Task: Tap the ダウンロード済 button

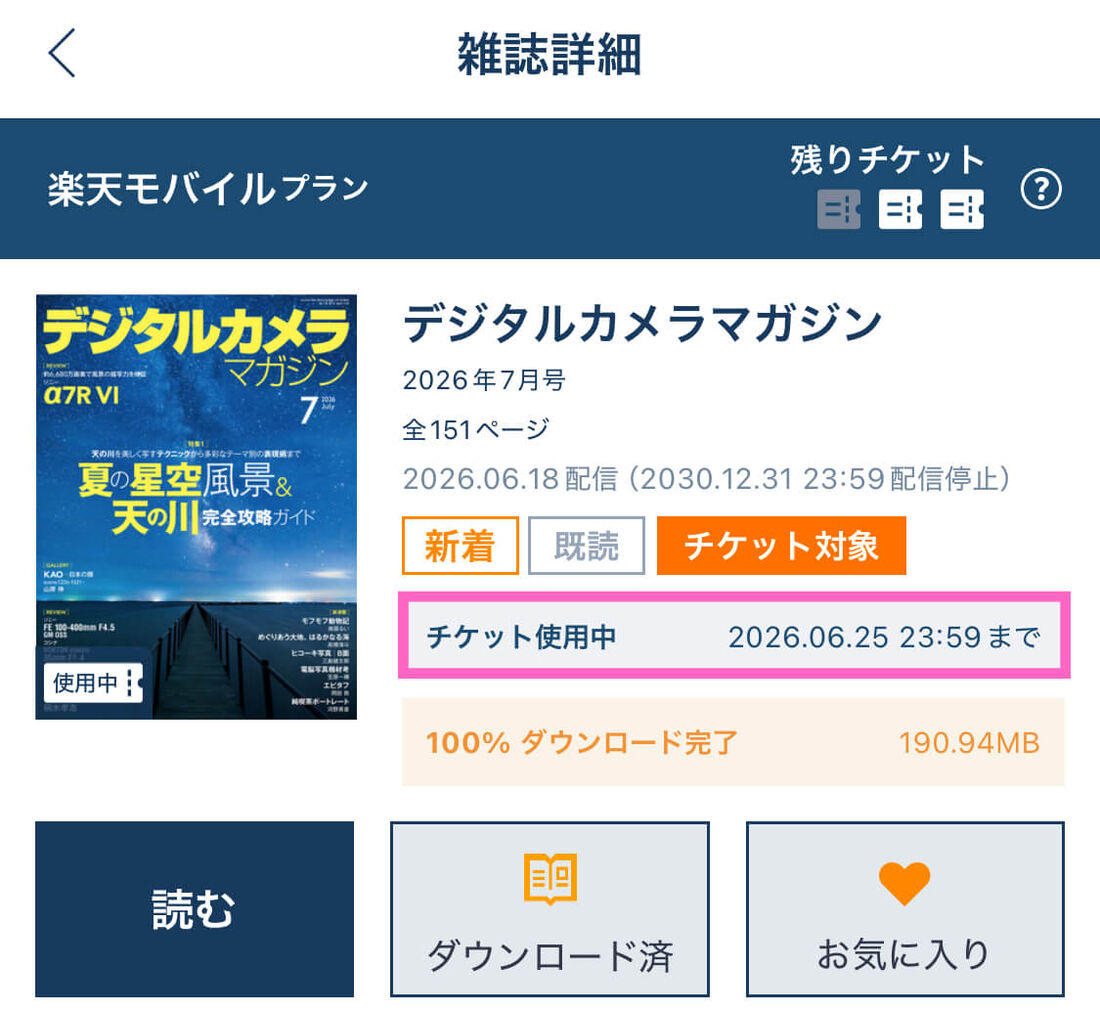Action: pos(550,909)
